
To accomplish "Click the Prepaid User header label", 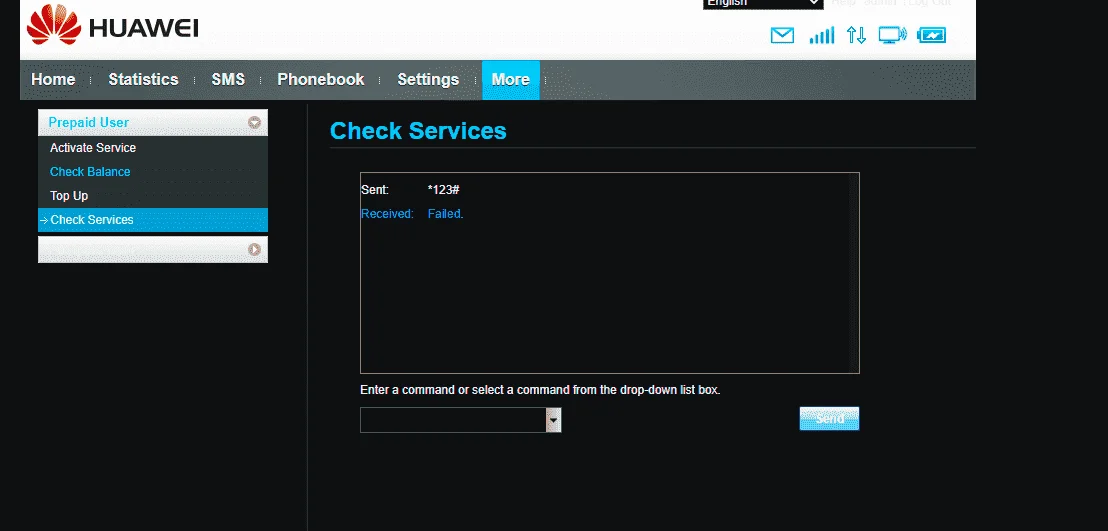I will (88, 122).
